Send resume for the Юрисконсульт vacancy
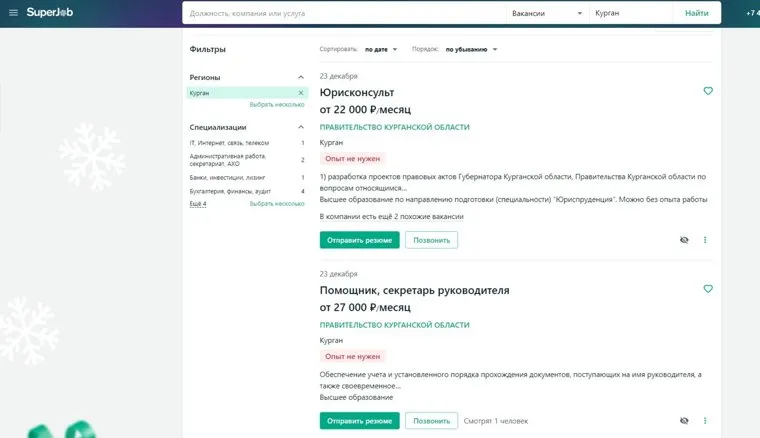This screenshot has width=760, height=438. click(359, 240)
